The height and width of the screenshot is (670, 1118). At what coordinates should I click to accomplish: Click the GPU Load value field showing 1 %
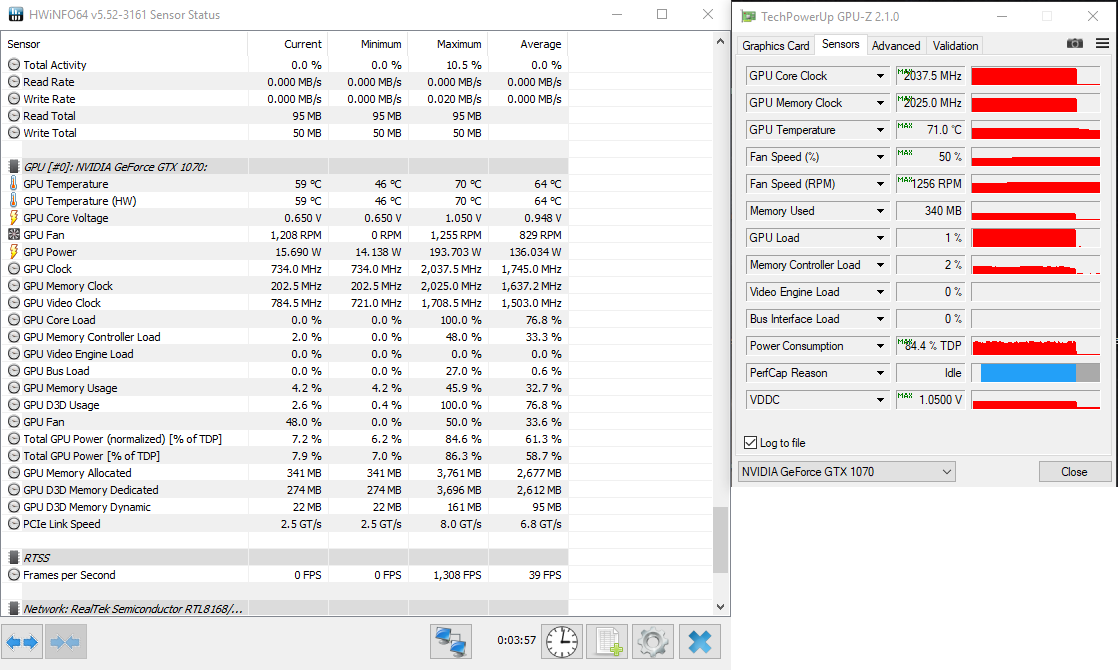coord(930,238)
